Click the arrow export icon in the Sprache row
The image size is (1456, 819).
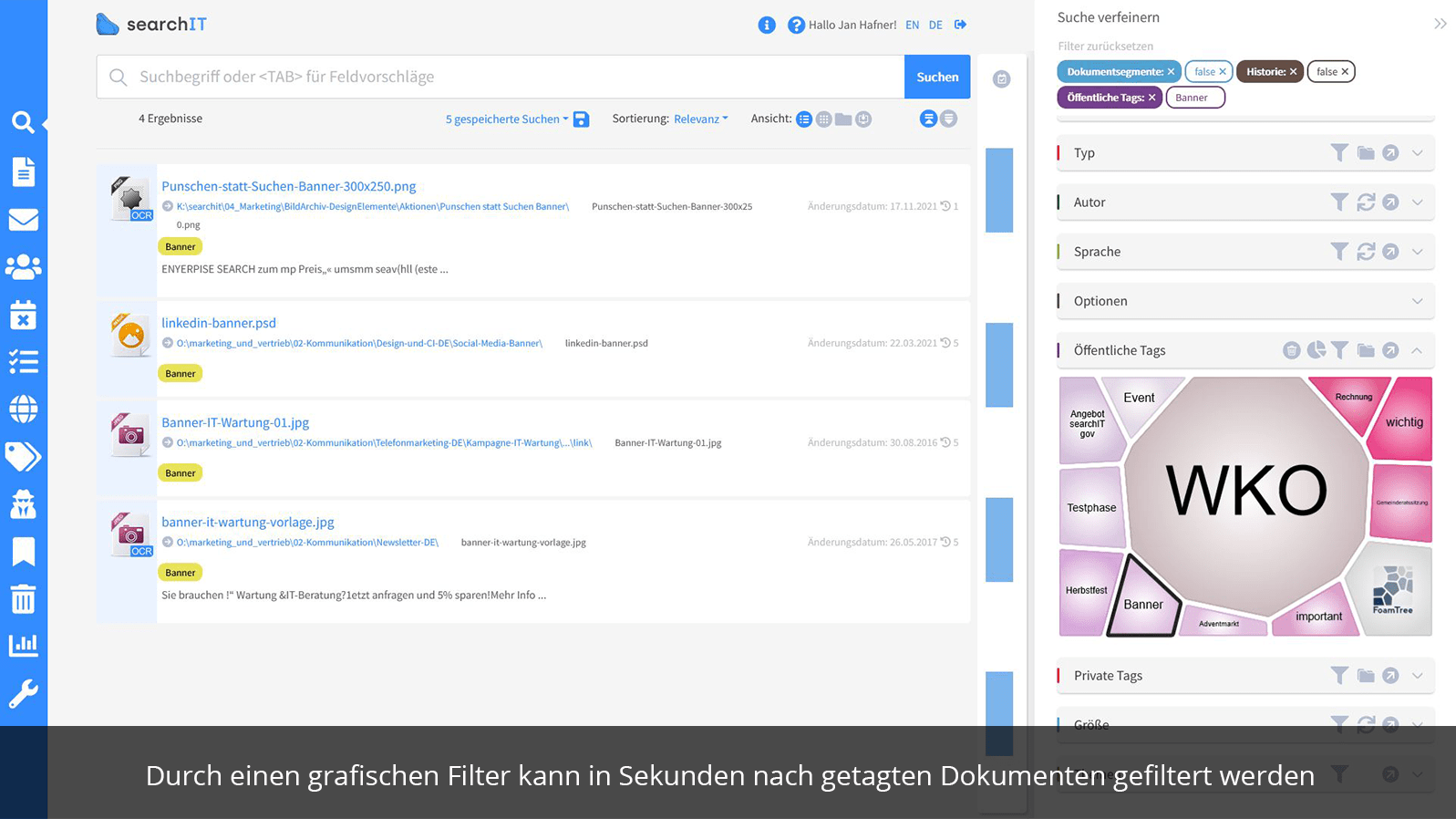(x=1390, y=251)
